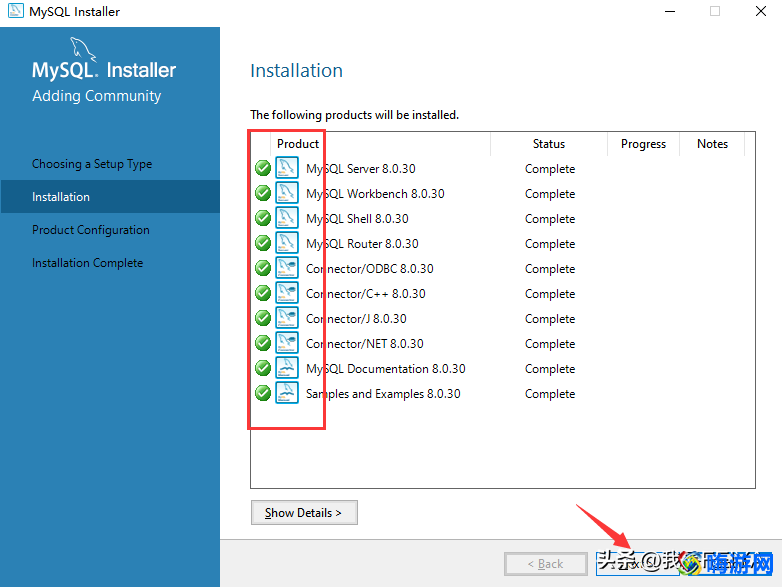Click Complete status for Connector/NET
782x587 pixels.
(550, 344)
